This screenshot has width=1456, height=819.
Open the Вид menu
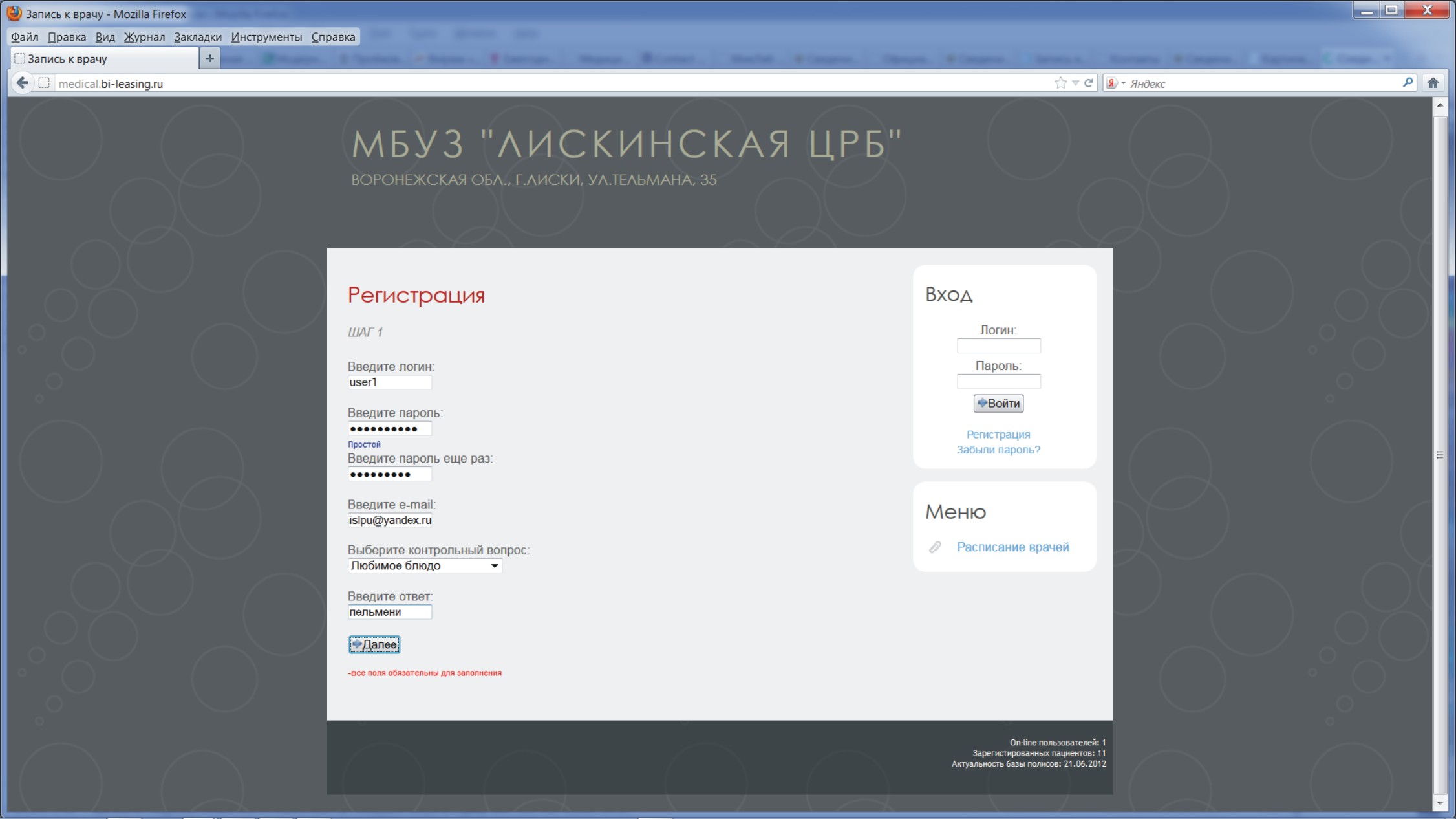[105, 37]
